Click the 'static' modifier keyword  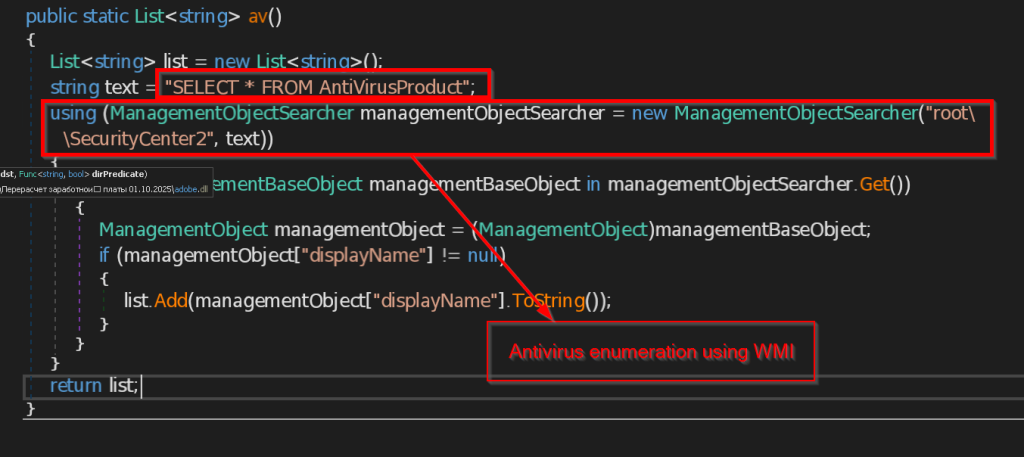[106, 16]
